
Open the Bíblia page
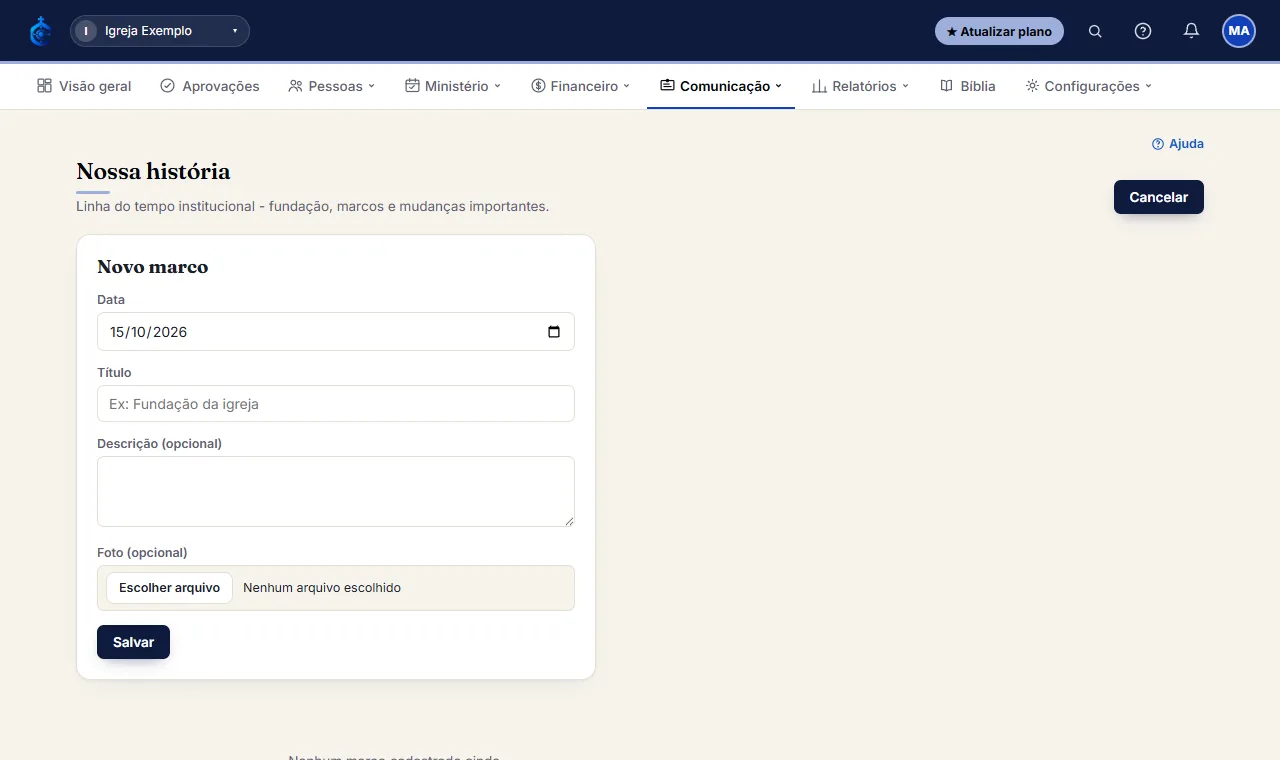tap(968, 86)
